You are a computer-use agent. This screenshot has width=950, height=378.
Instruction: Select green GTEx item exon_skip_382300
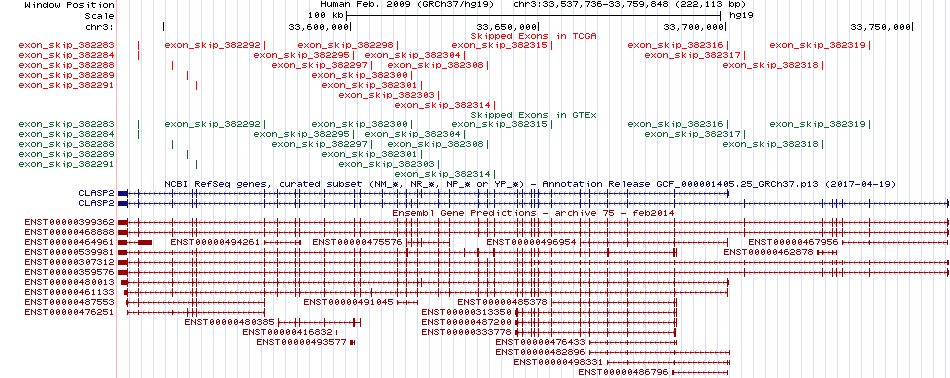[x=360, y=124]
